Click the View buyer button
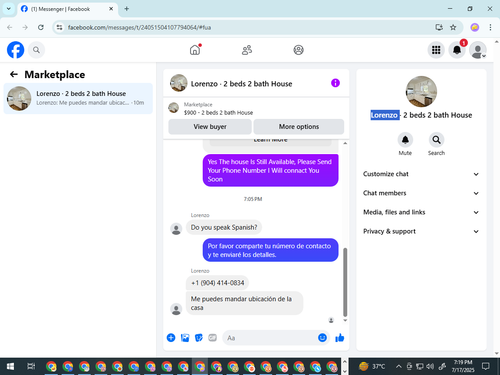The width and height of the screenshot is (500, 375). tap(210, 127)
